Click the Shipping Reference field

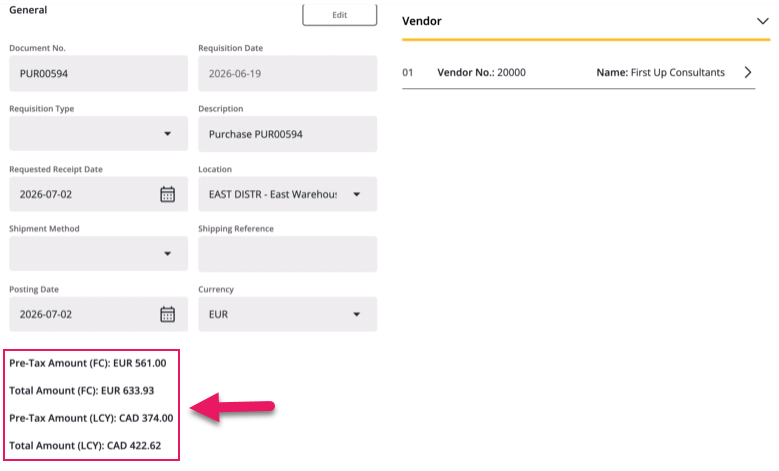coord(287,254)
